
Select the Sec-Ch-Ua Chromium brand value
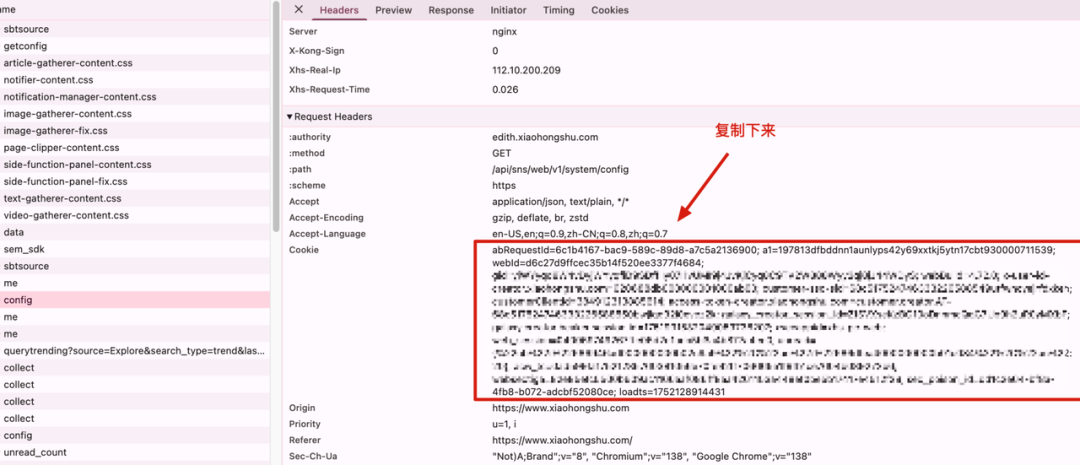[652, 456]
